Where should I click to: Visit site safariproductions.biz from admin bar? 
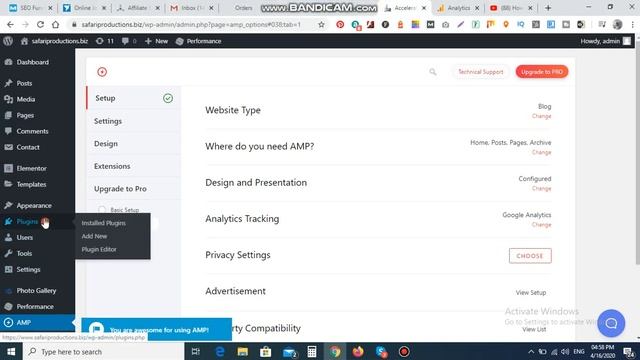pos(54,41)
